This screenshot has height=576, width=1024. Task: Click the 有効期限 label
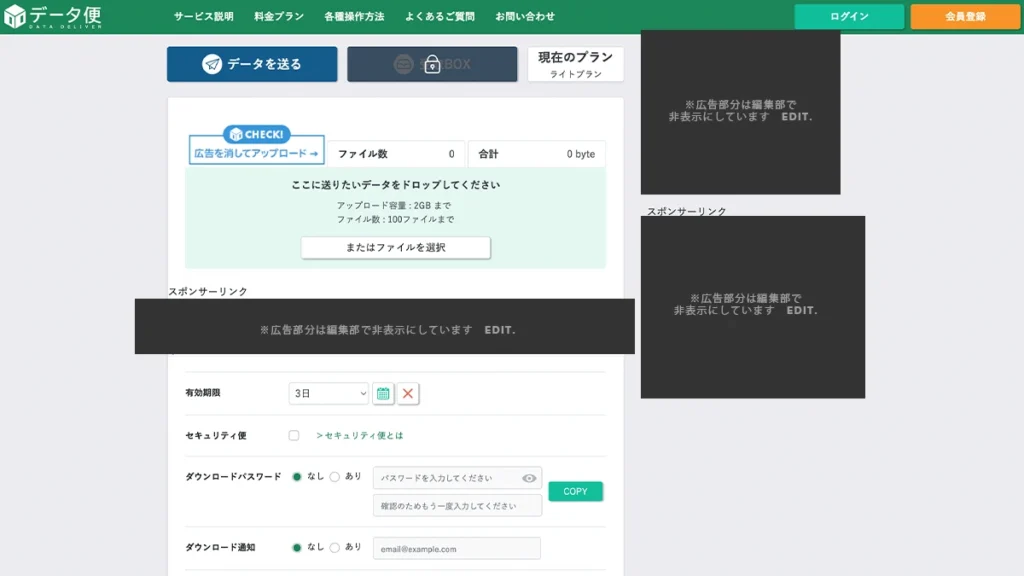click(x=203, y=393)
